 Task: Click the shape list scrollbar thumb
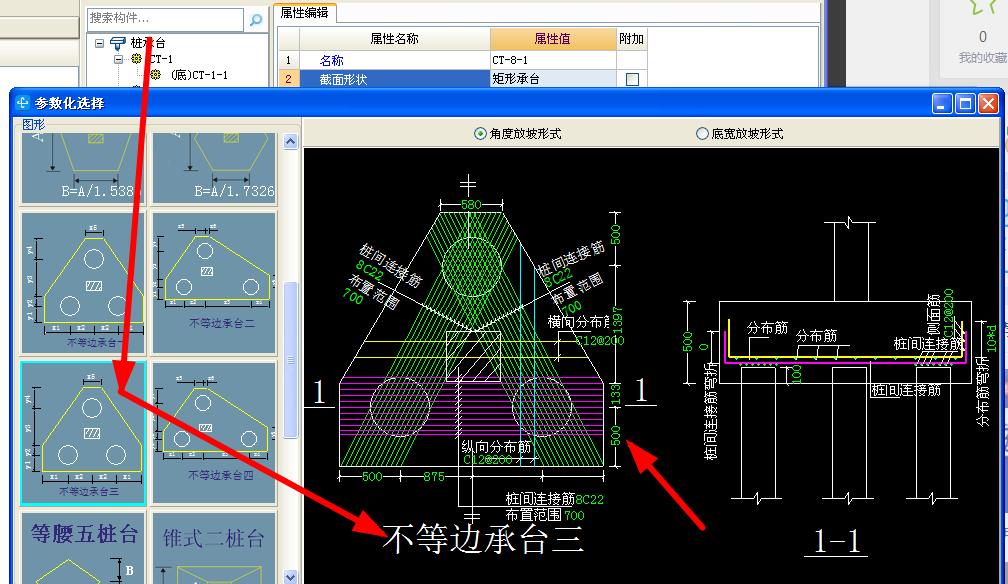[x=291, y=360]
